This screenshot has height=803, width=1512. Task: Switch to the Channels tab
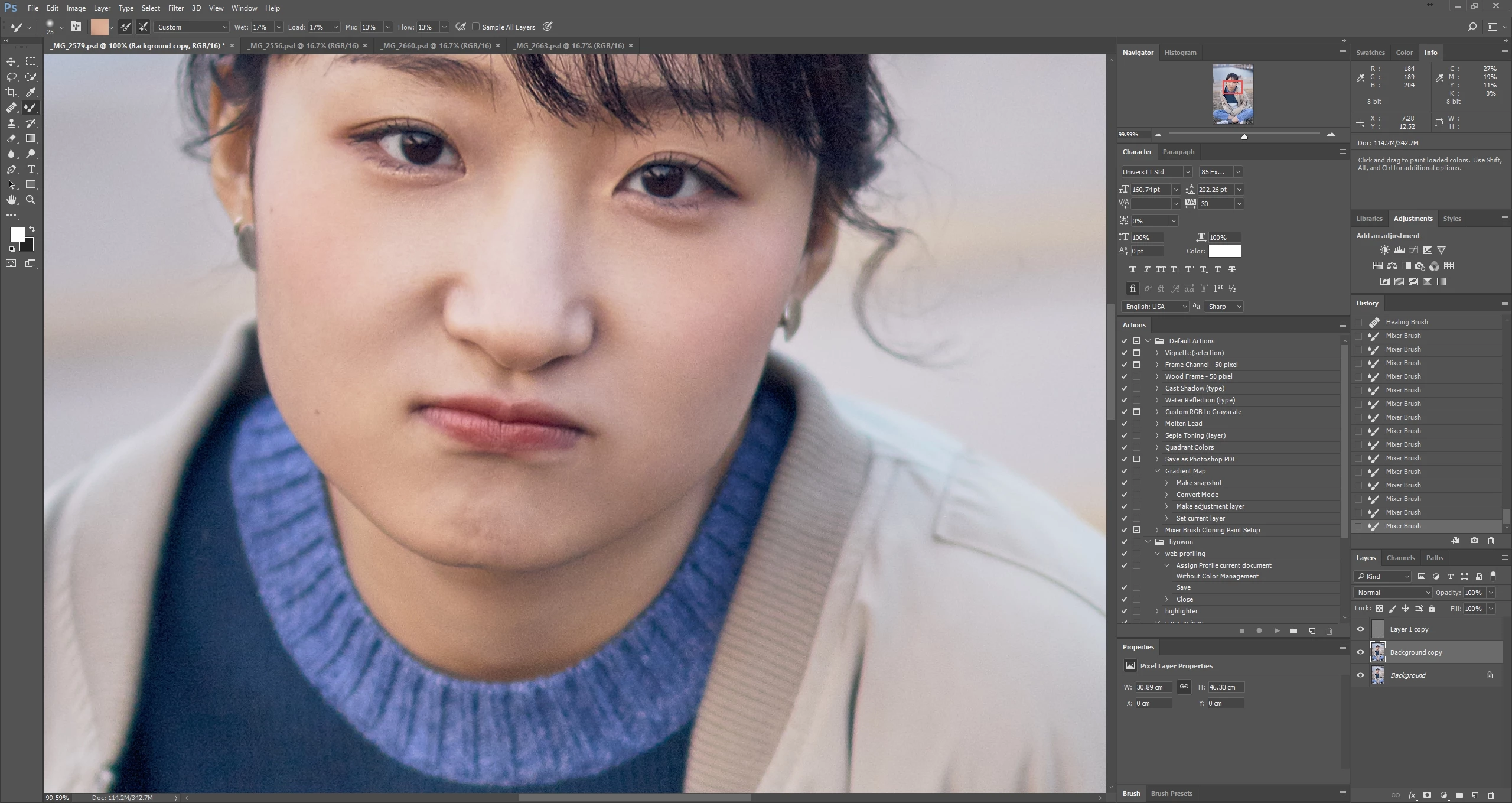[x=1400, y=558]
